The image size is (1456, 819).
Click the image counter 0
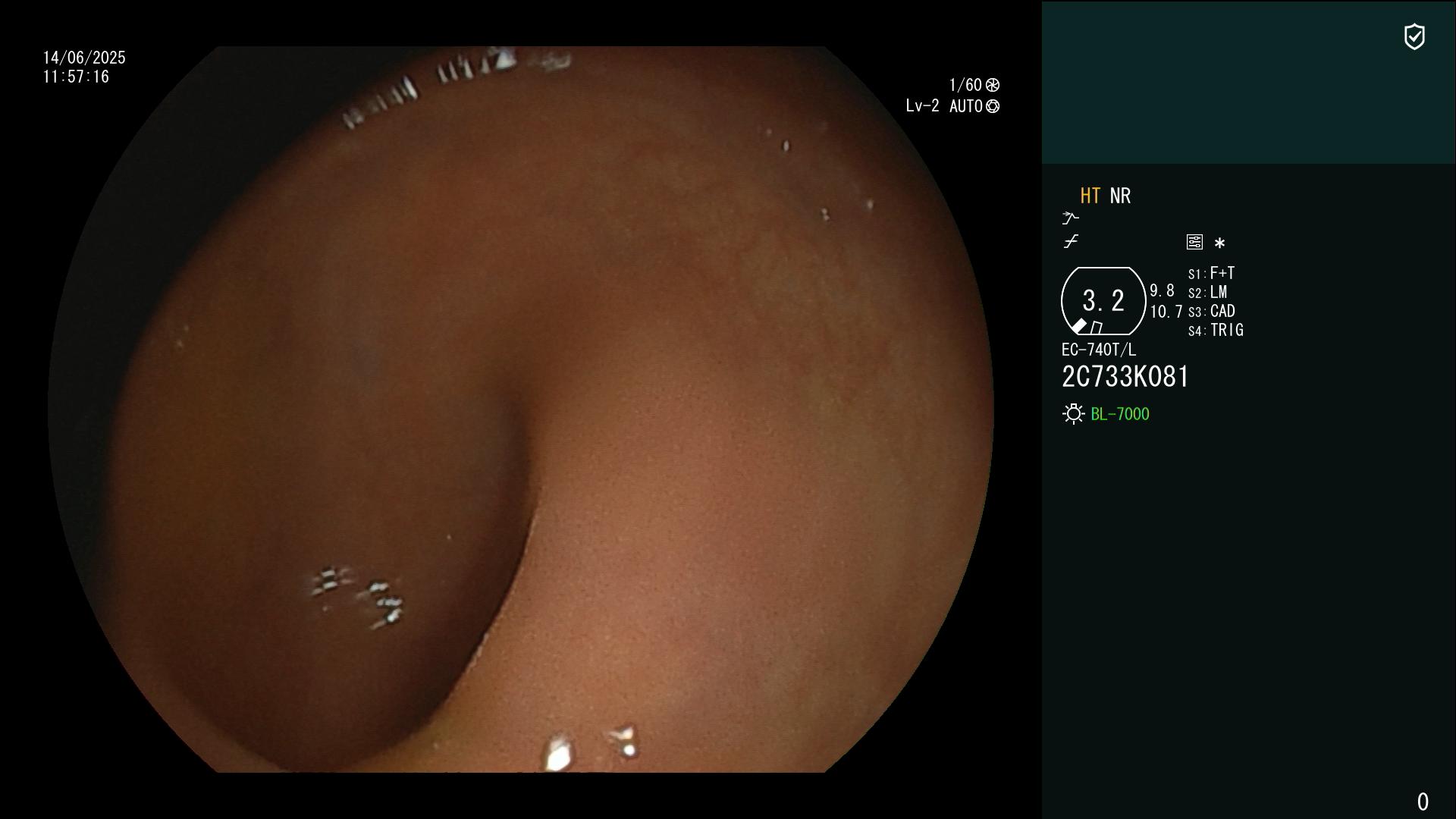pos(1423,802)
